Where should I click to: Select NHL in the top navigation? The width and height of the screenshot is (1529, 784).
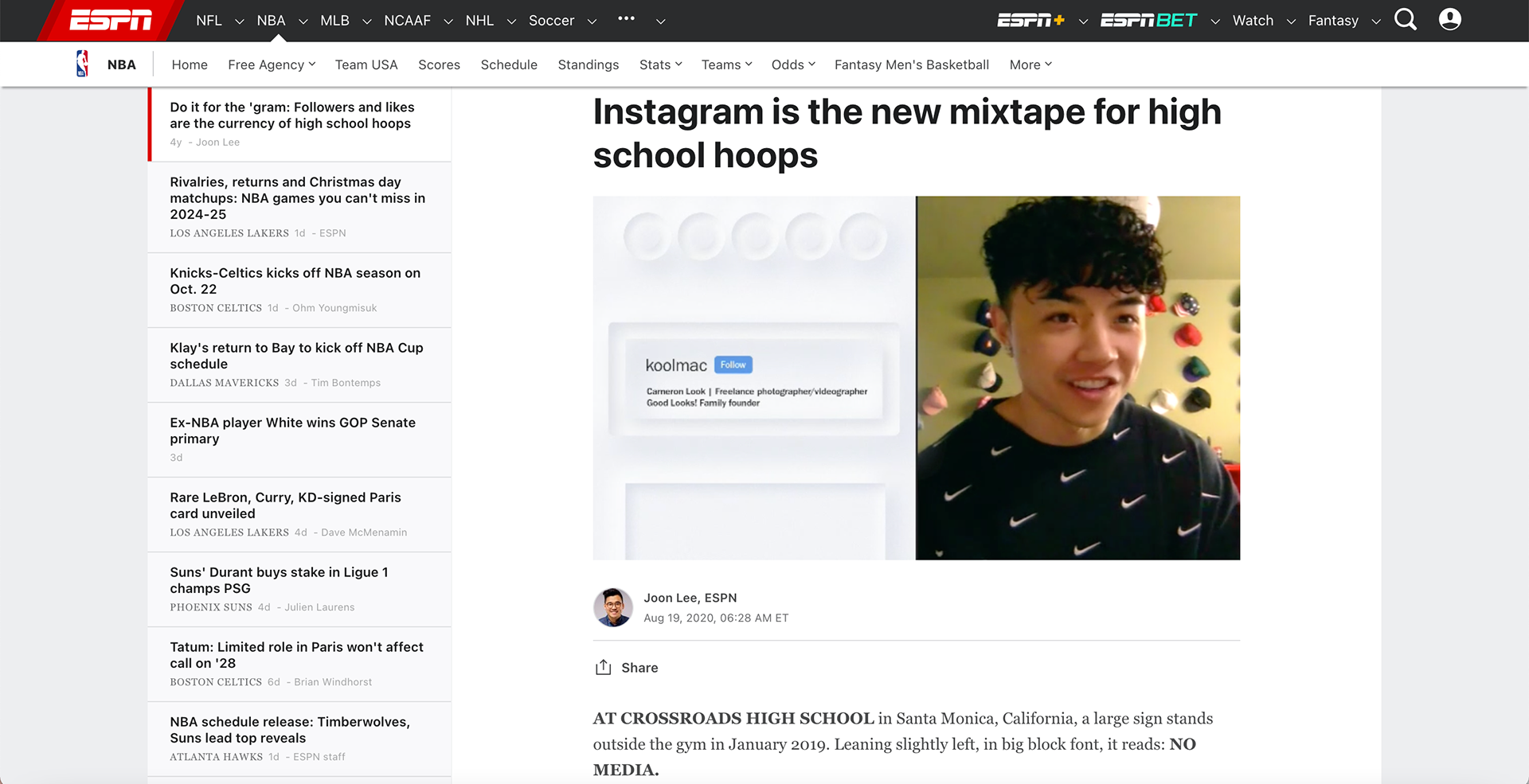pyautogui.click(x=479, y=21)
